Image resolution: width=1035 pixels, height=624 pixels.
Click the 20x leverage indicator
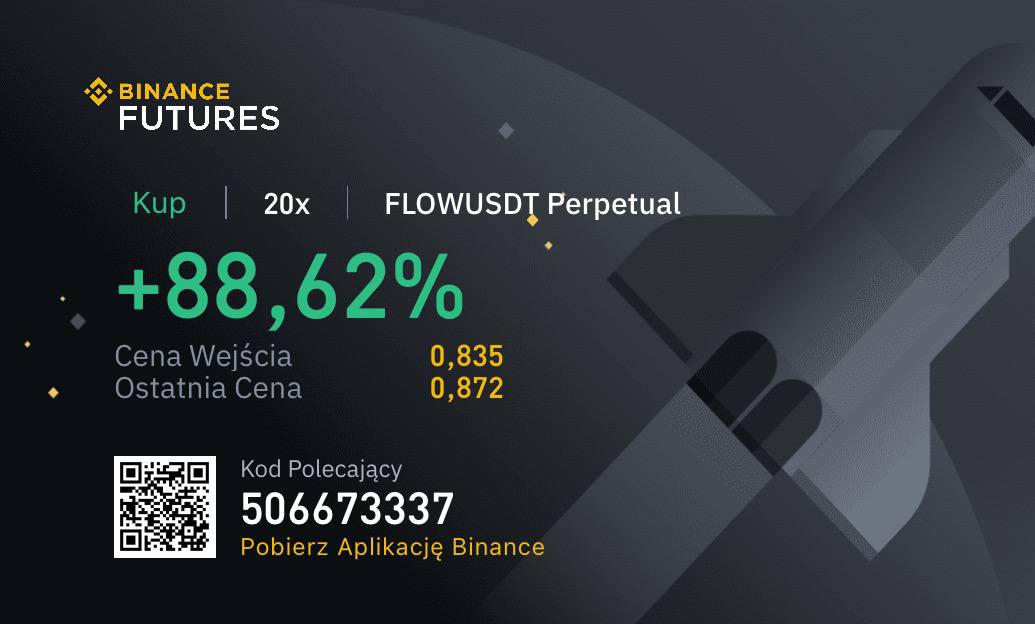286,204
